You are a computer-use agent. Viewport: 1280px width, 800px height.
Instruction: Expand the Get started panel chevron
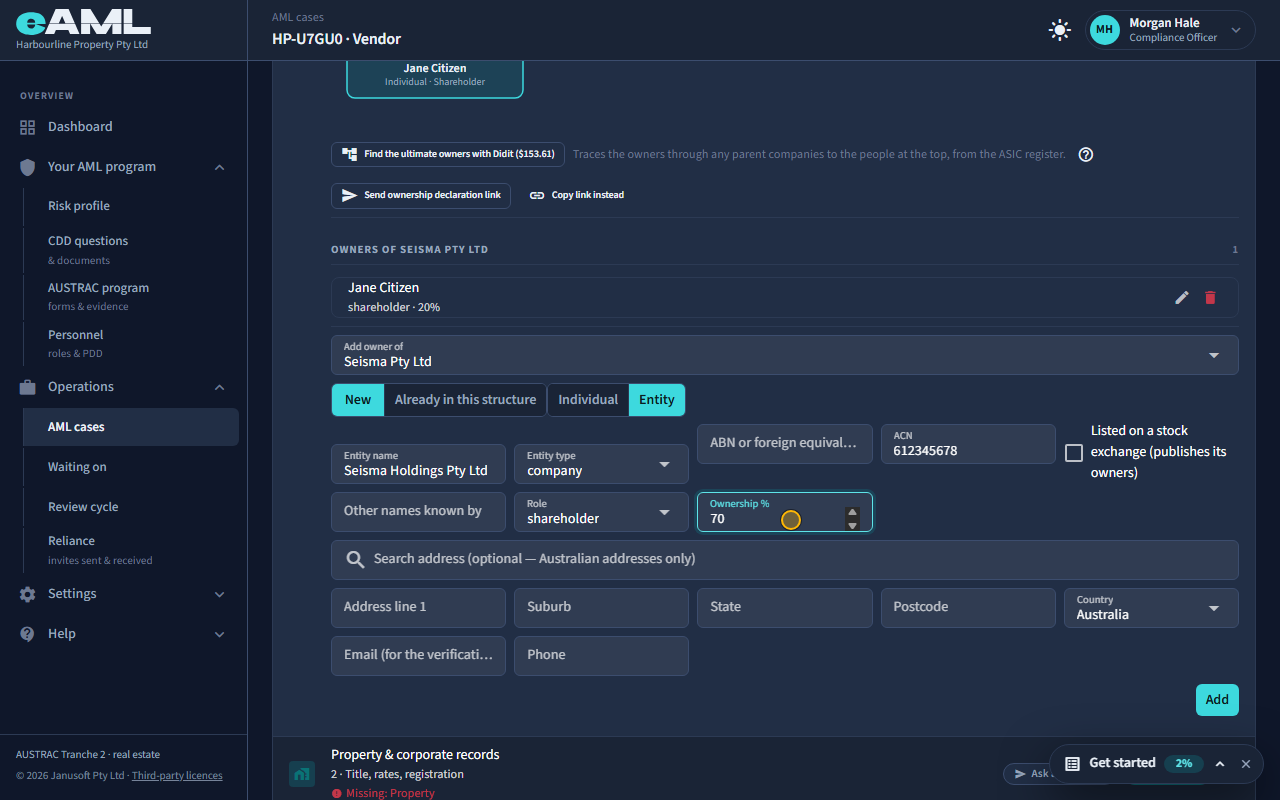[1220, 764]
